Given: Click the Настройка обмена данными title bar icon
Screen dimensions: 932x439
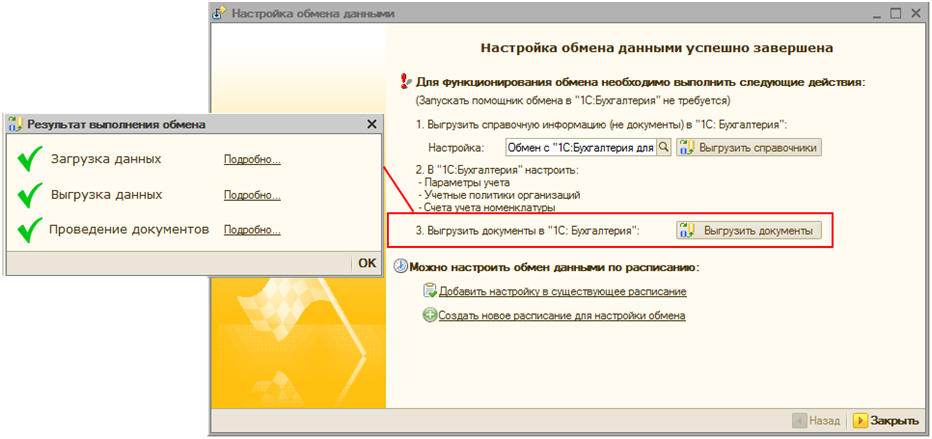Looking at the screenshot, I should 219,14.
